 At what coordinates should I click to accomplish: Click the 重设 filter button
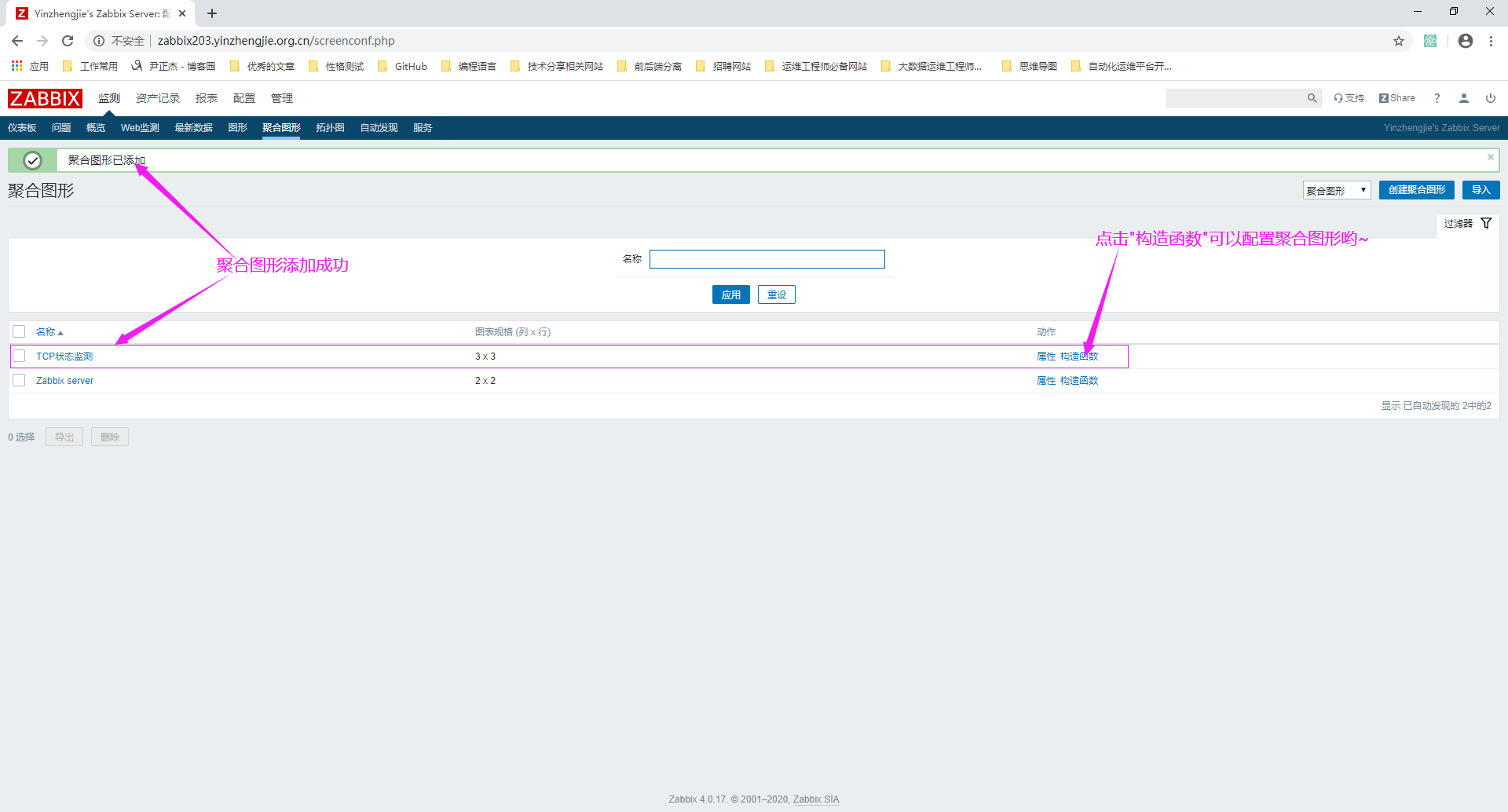[777, 294]
